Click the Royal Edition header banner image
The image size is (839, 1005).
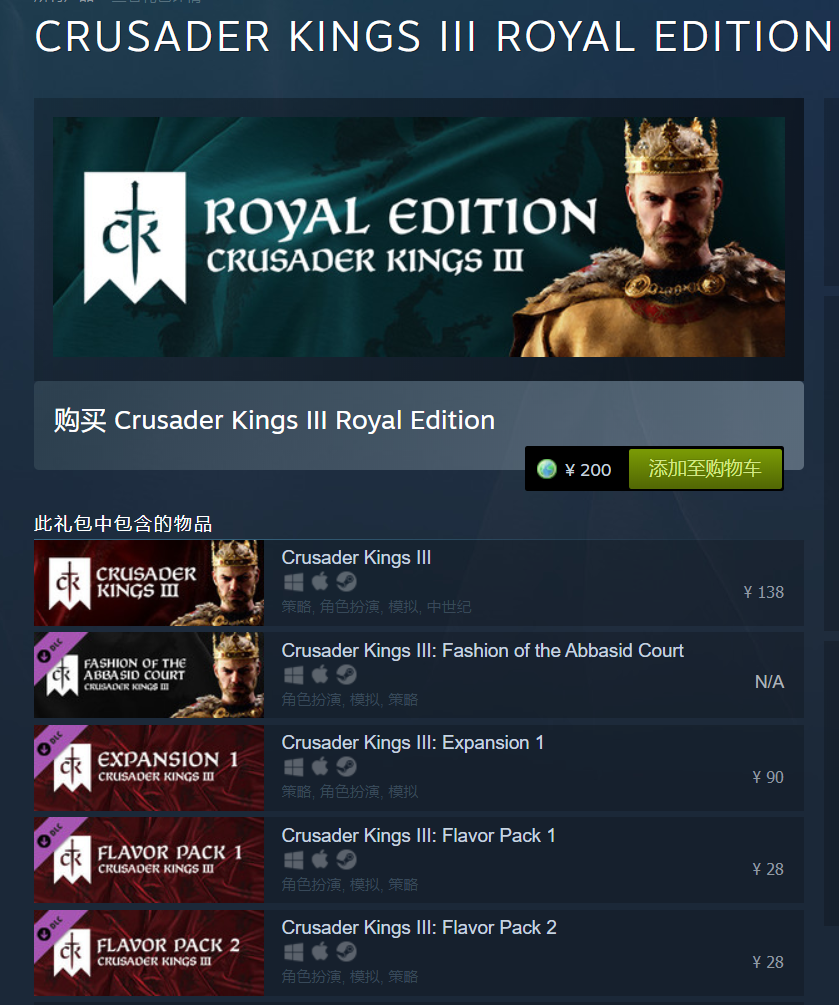click(x=419, y=237)
